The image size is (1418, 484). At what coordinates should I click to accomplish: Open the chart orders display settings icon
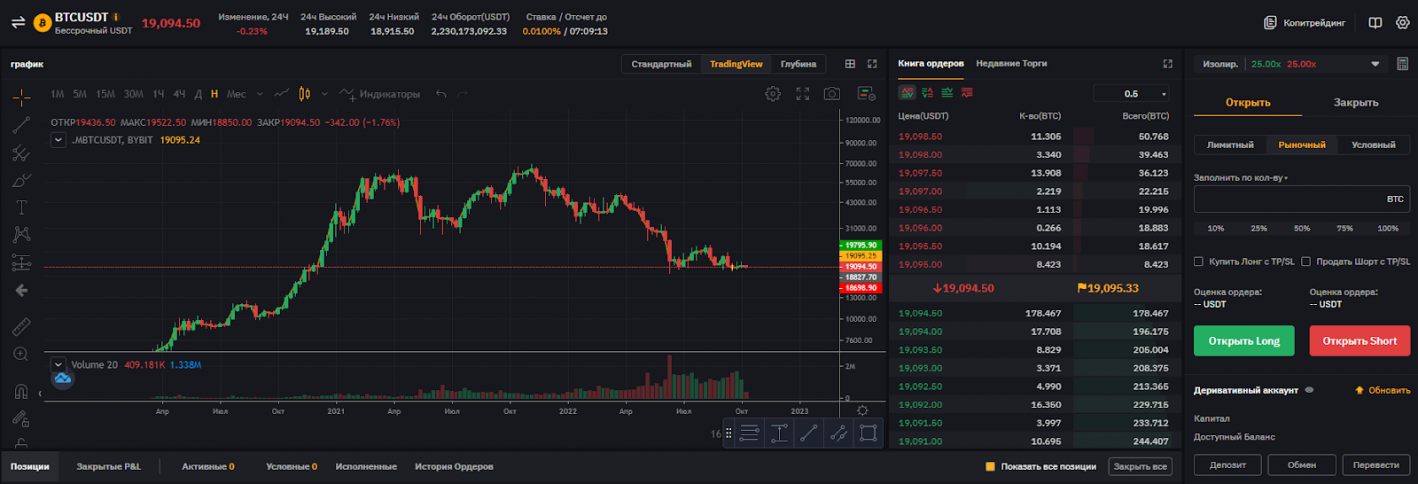[866, 94]
